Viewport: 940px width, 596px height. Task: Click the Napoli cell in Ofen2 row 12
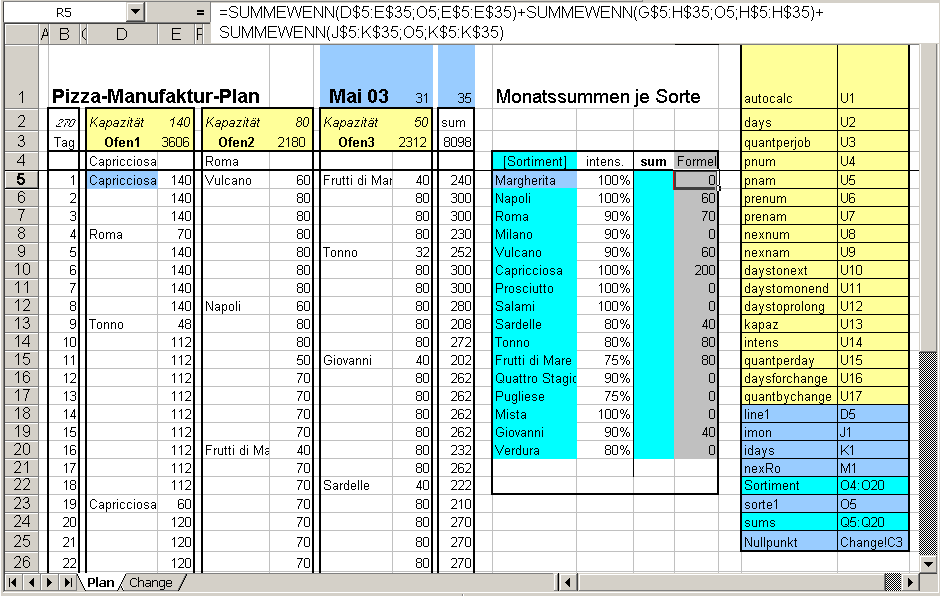coord(236,306)
